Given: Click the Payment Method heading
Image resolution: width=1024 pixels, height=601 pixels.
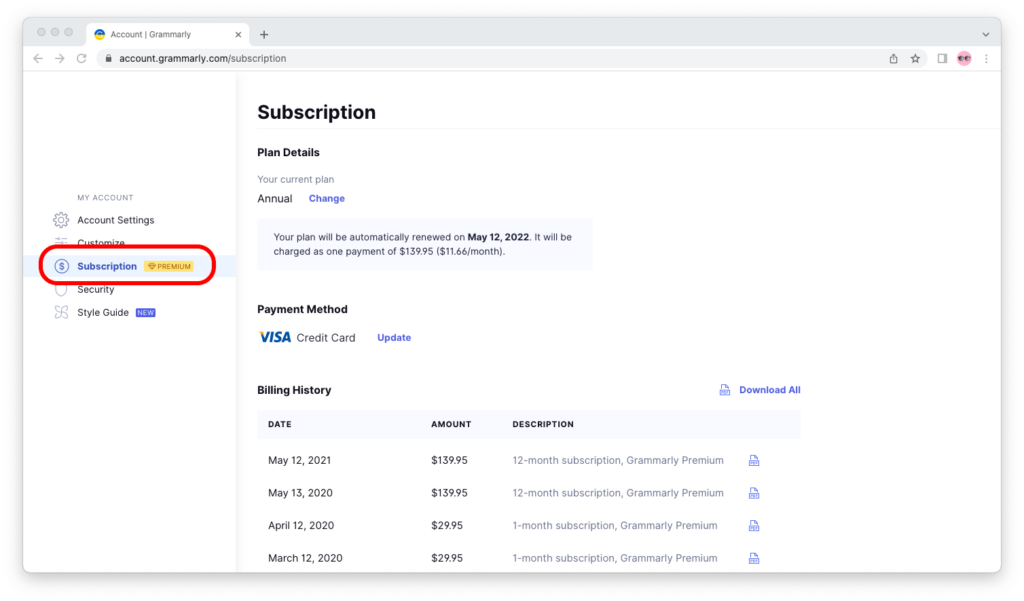Looking at the screenshot, I should point(302,310).
